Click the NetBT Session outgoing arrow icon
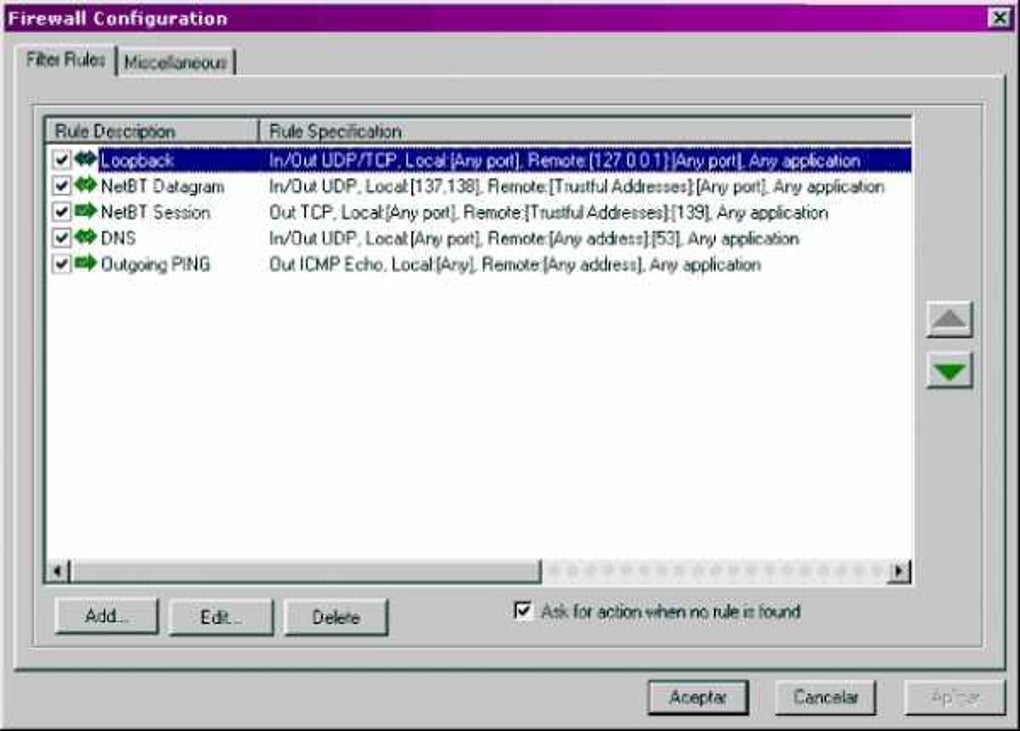This screenshot has height=731, width=1020. [x=85, y=211]
